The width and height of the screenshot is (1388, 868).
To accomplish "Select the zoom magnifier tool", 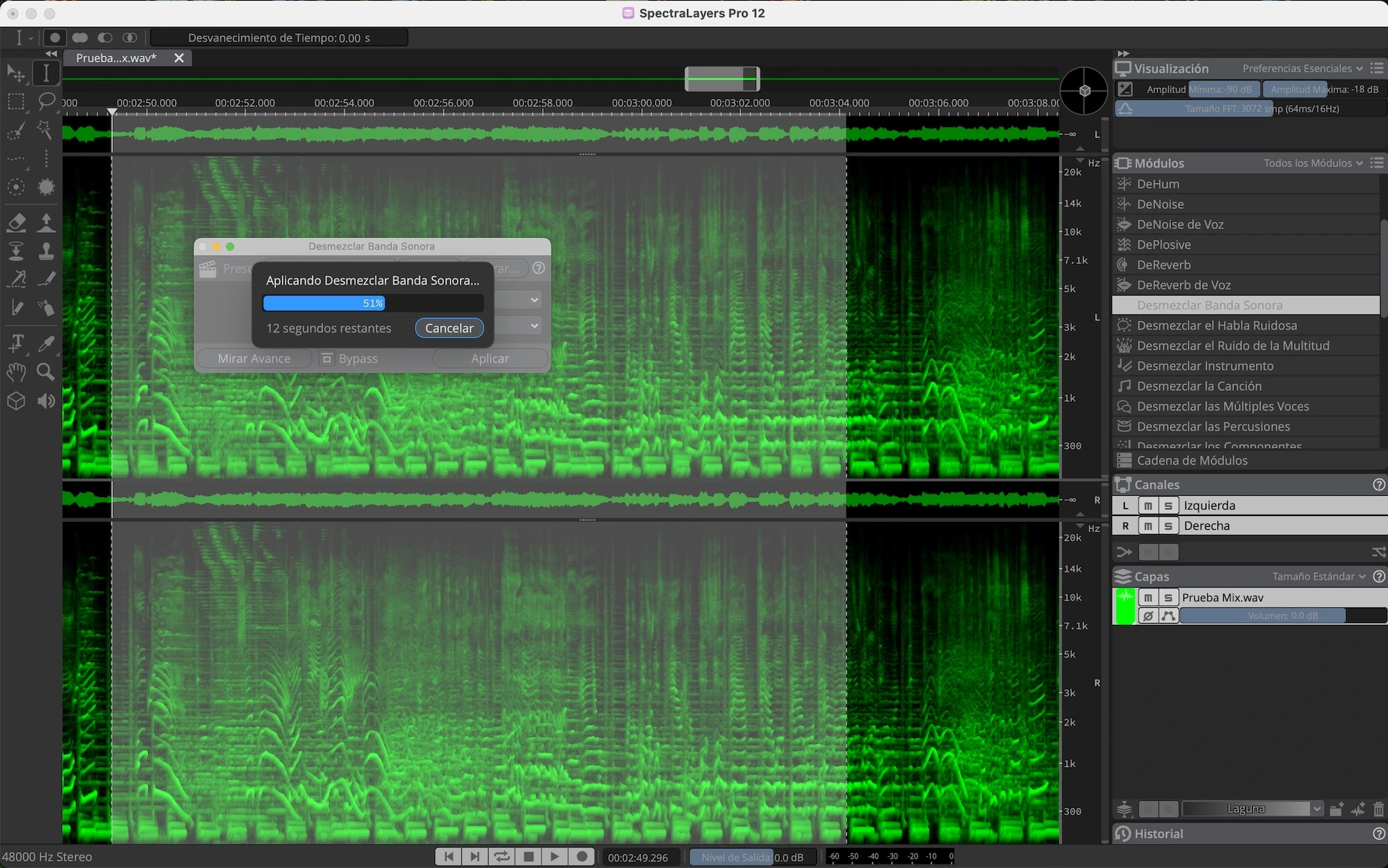I will [x=46, y=372].
